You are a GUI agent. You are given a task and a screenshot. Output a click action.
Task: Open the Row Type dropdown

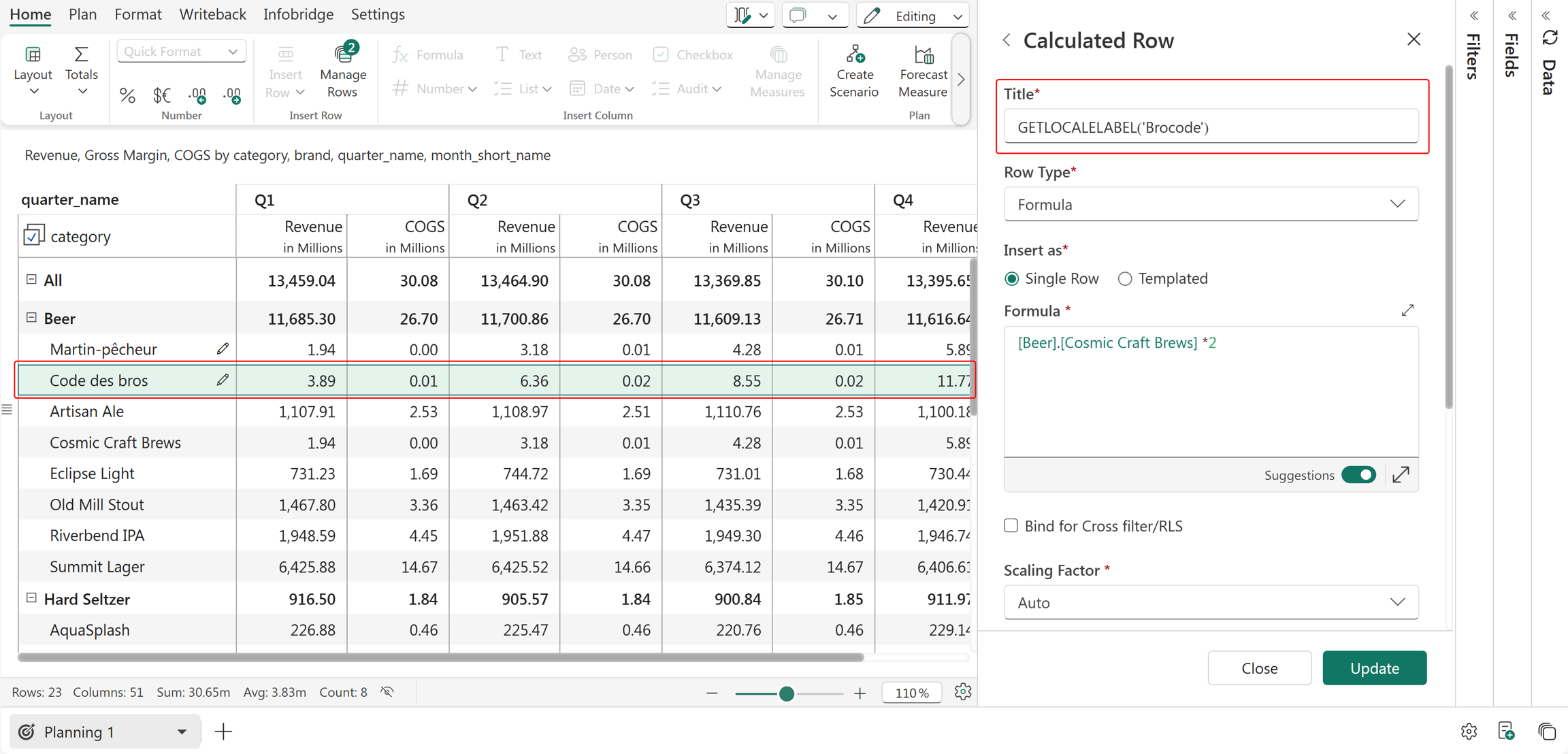pyautogui.click(x=1211, y=204)
